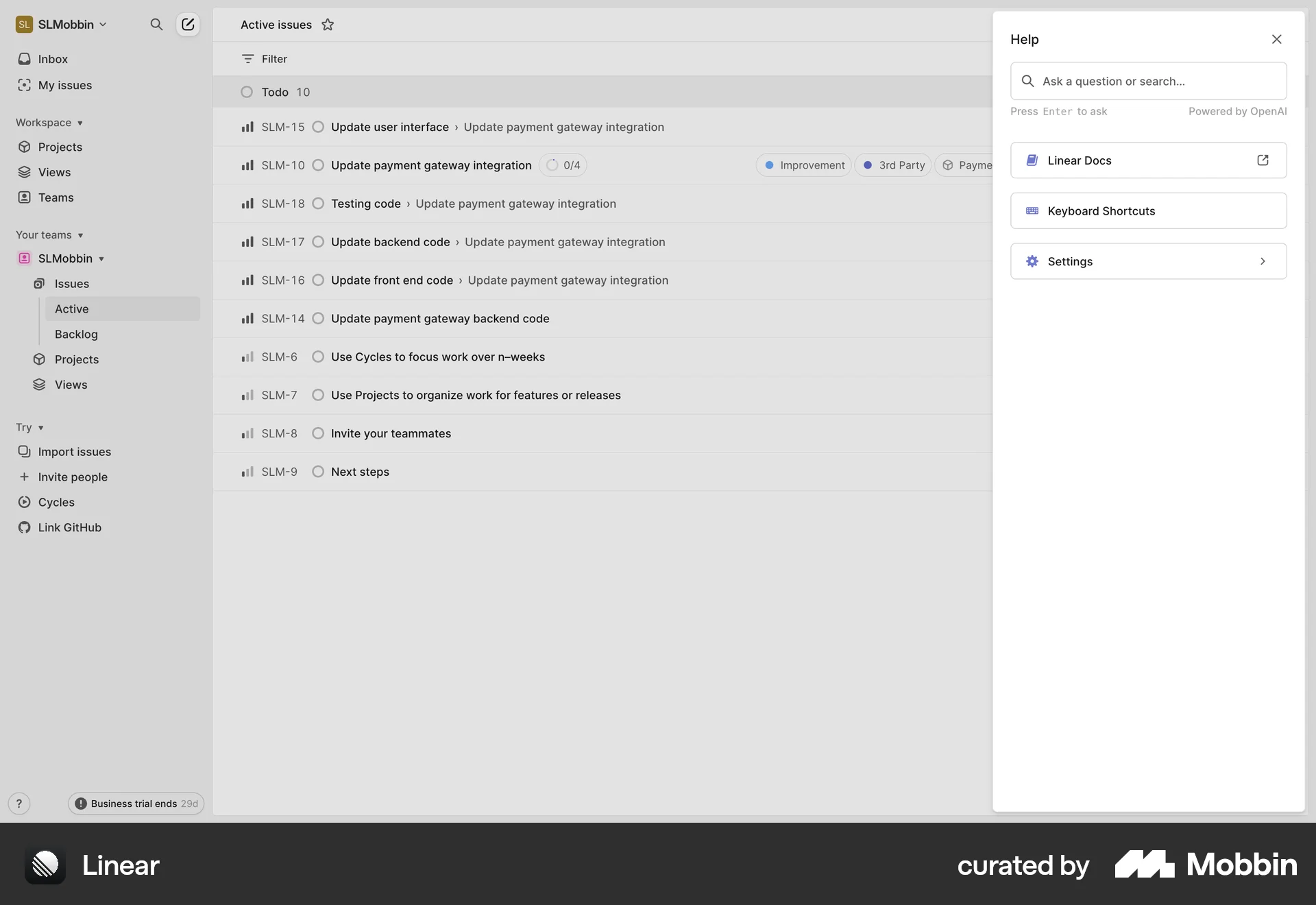This screenshot has height=905, width=1316.
Task: Click the Business trial ends banner
Action: tap(134, 803)
